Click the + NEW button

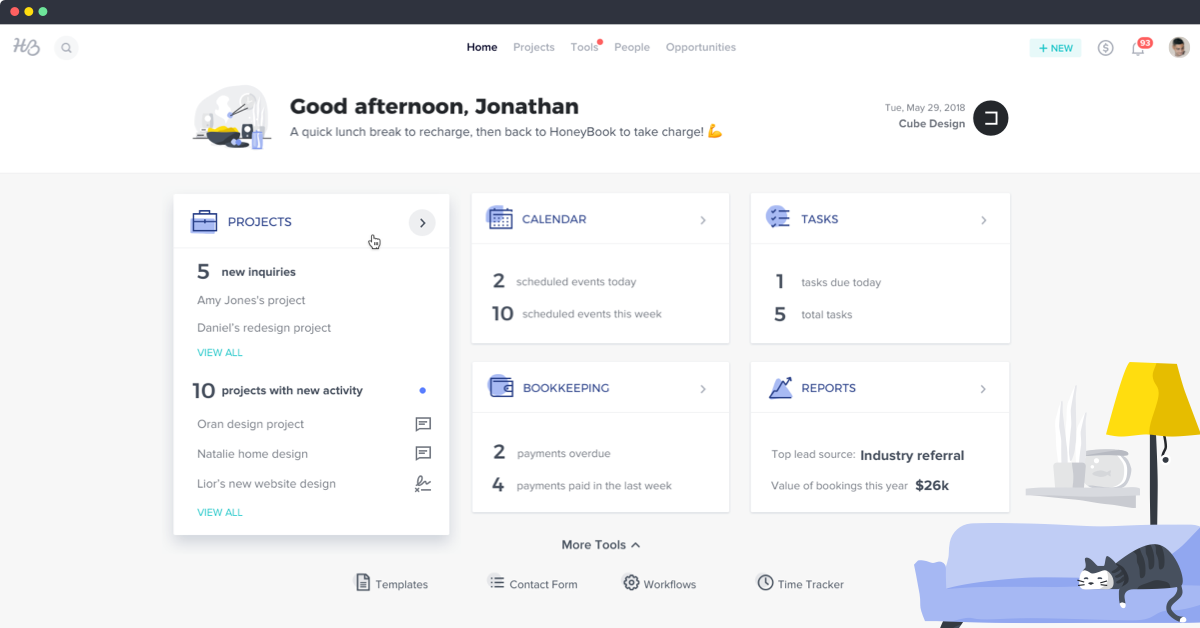pyautogui.click(x=1055, y=47)
